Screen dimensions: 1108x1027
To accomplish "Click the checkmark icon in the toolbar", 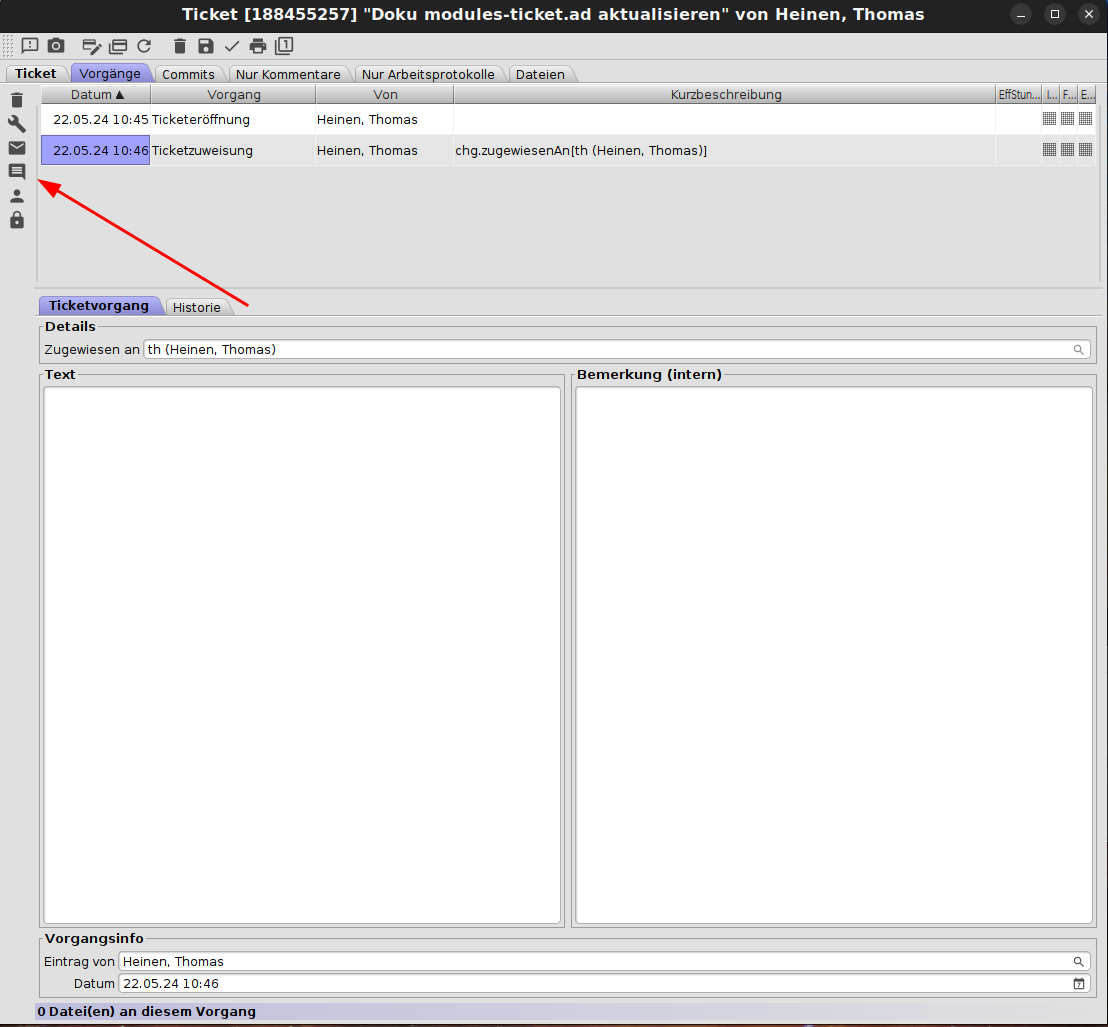I will point(232,46).
